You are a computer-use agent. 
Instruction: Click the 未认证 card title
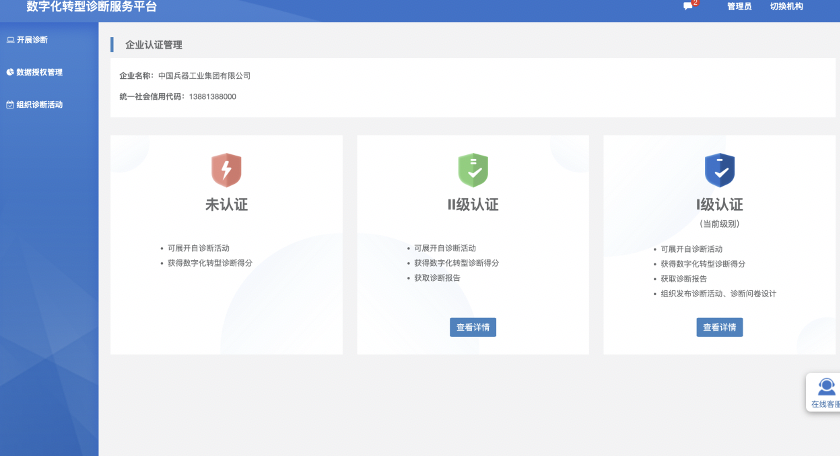point(227,205)
